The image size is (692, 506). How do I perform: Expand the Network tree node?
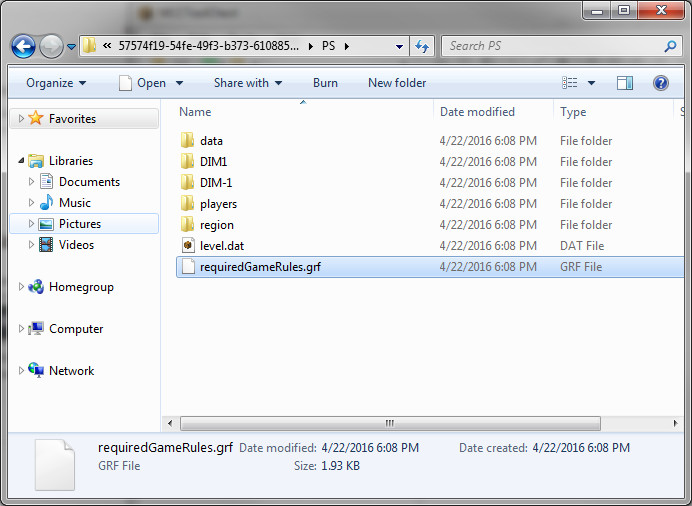pos(21,371)
